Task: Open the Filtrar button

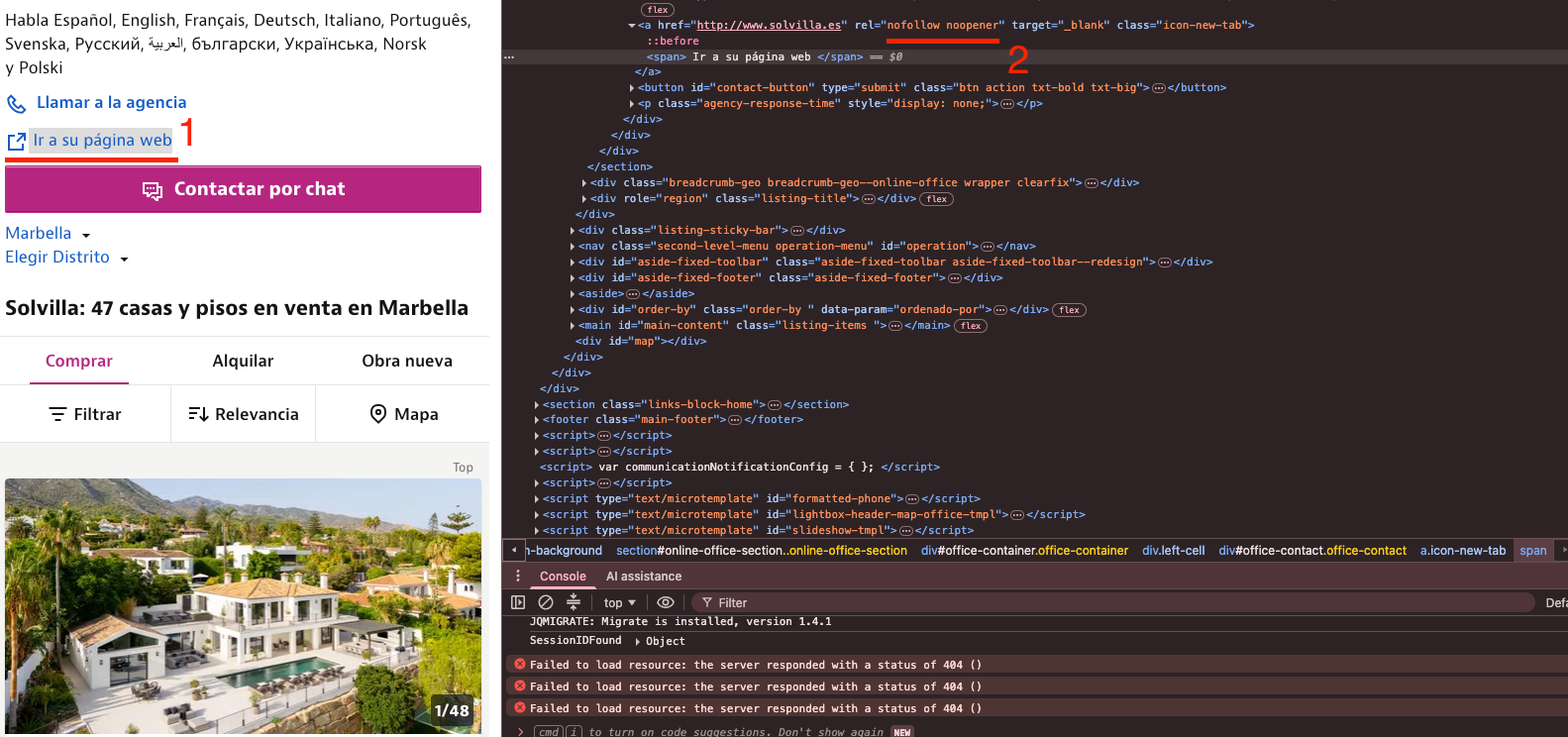Action: [85, 414]
